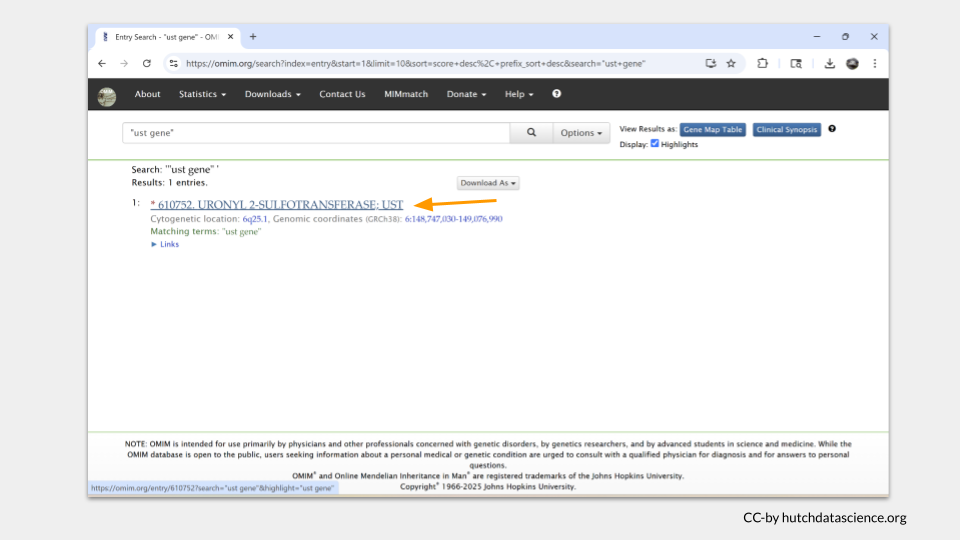Open the browser extensions puzzle icon

762,64
